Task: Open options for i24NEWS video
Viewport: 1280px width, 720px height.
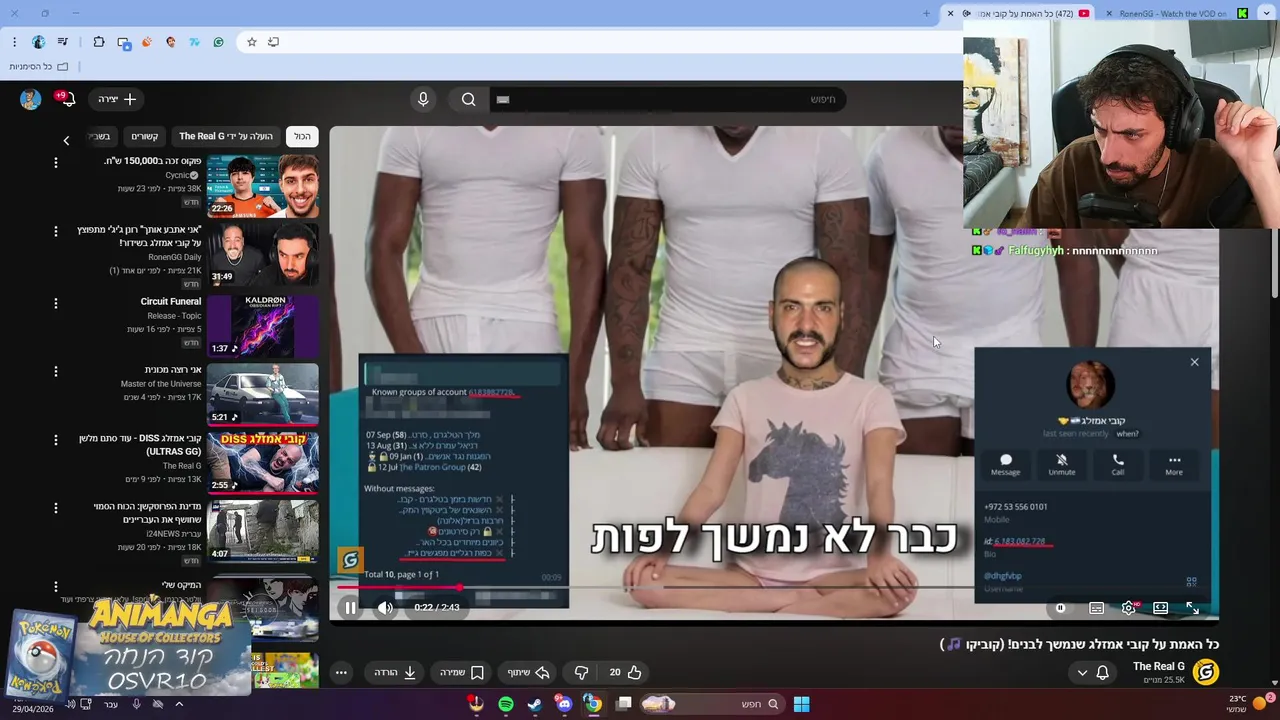Action: pyautogui.click(x=56, y=508)
